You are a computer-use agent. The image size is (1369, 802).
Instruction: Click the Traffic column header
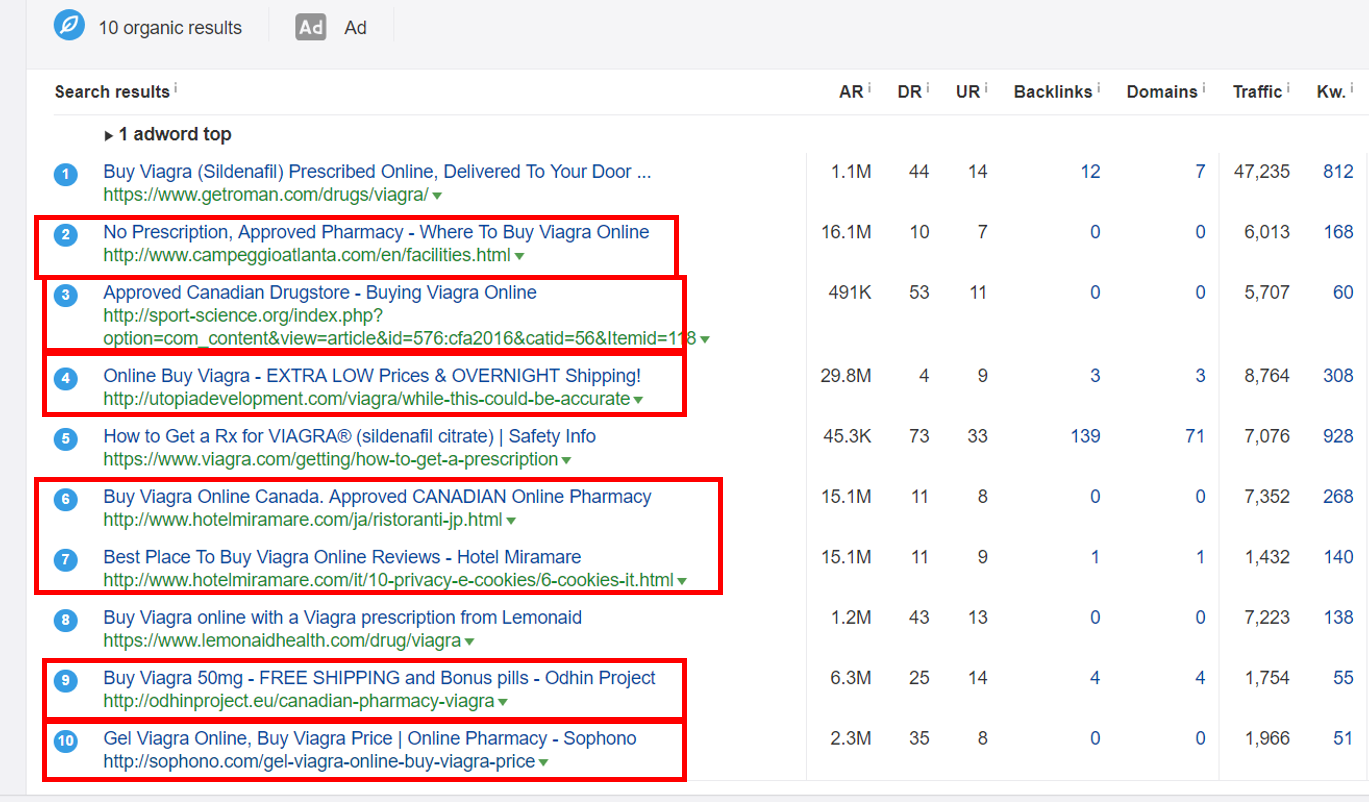(x=1257, y=92)
